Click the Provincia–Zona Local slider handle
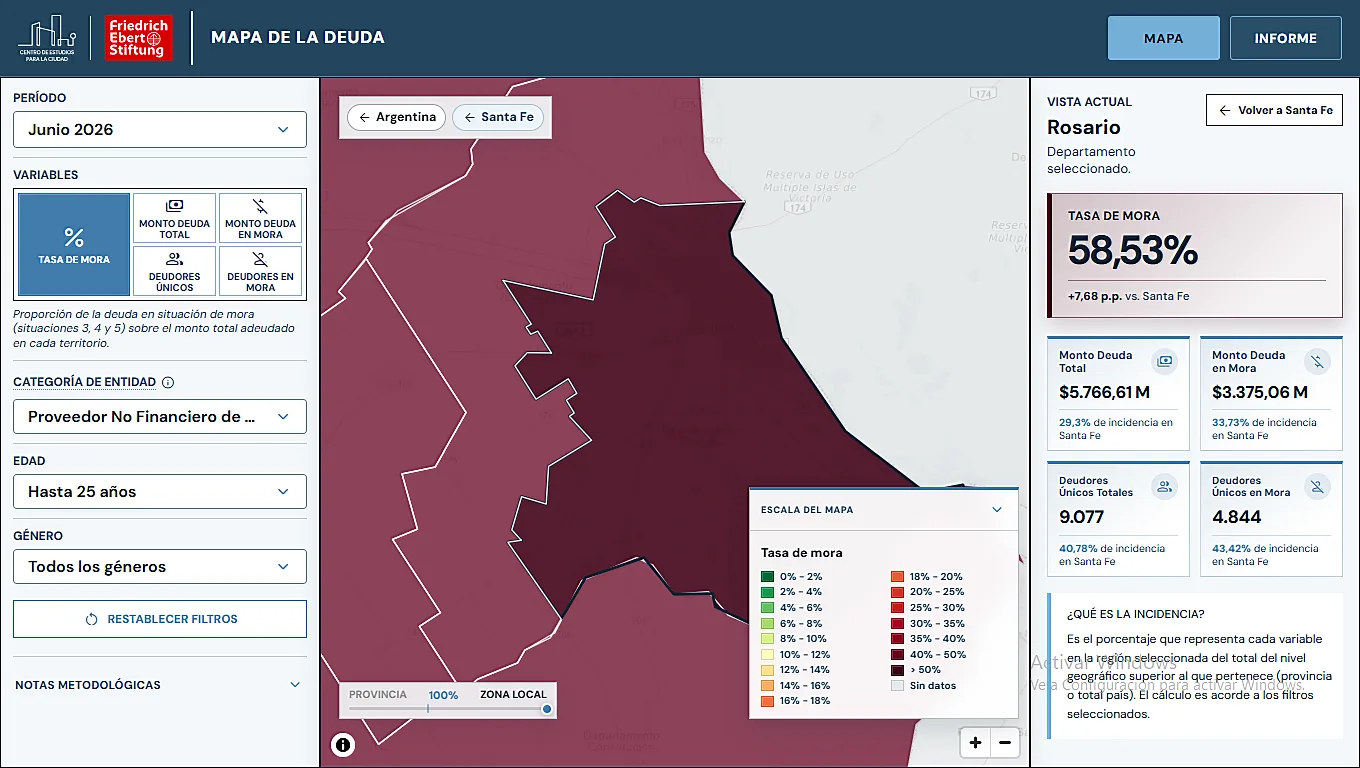 pyautogui.click(x=547, y=709)
